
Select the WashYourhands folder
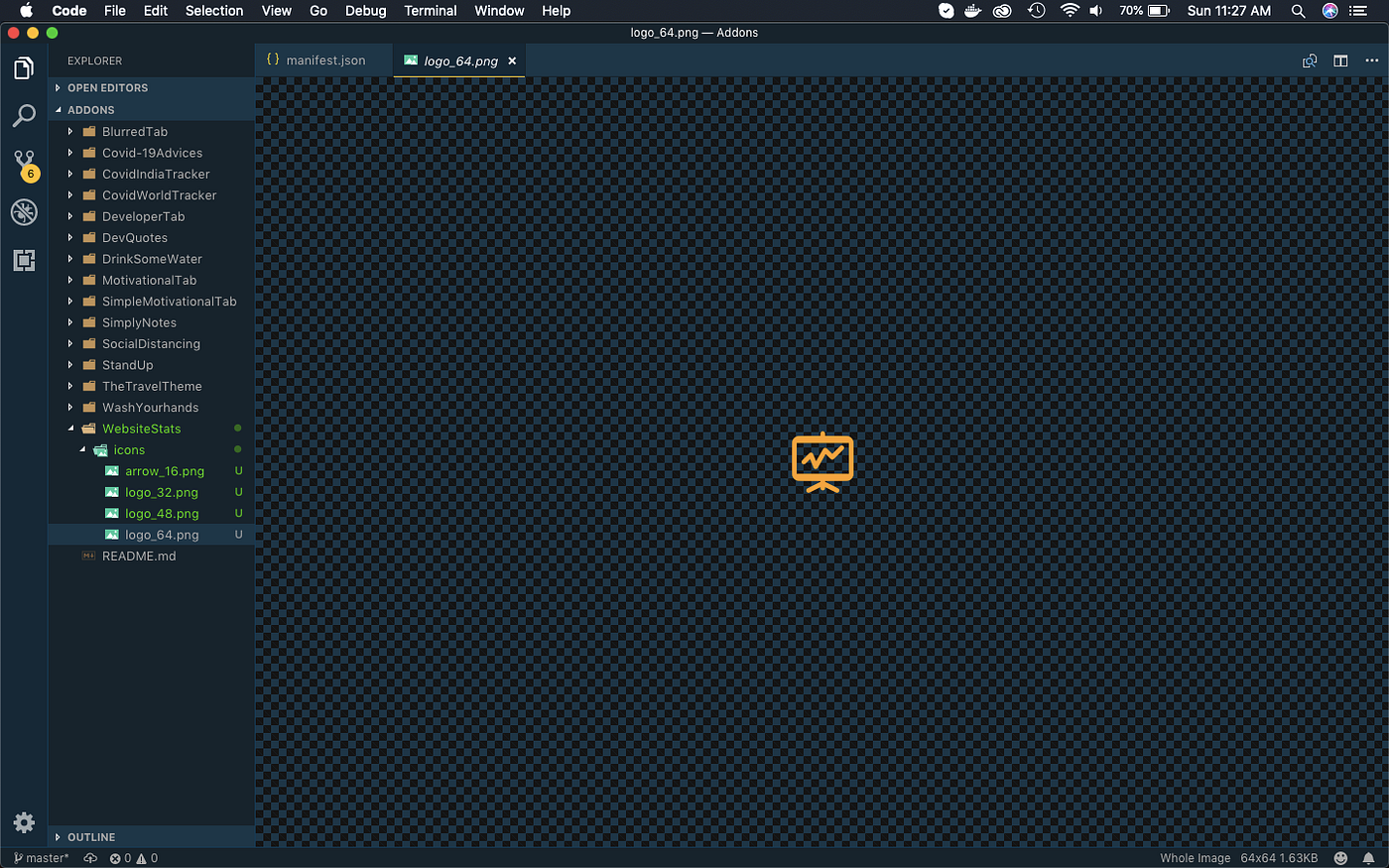point(152,408)
